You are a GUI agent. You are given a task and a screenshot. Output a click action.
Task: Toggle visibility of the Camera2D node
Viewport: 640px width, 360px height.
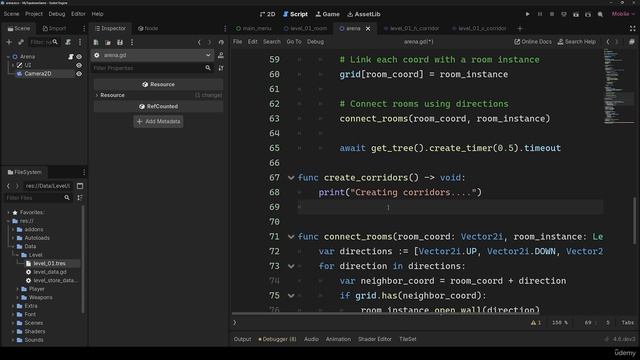click(x=79, y=74)
